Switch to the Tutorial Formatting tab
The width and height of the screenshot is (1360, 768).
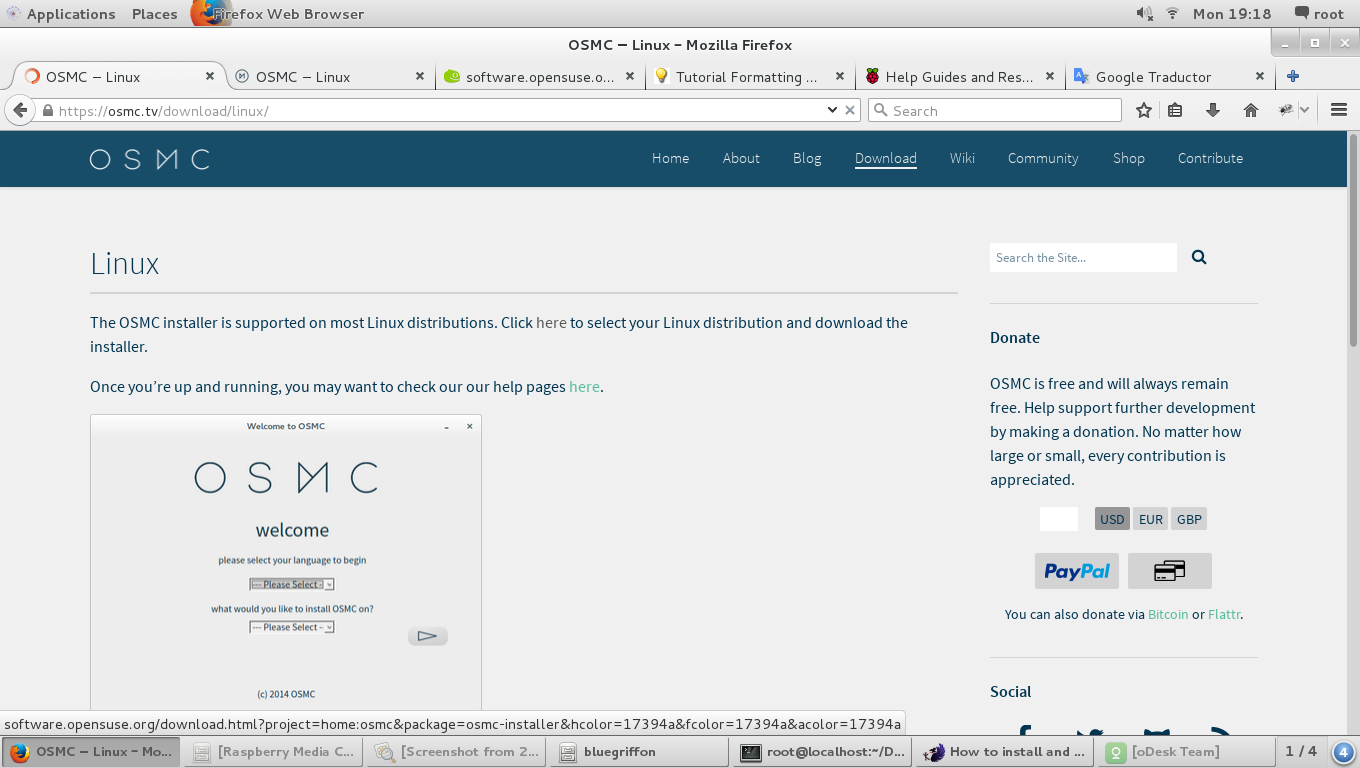(747, 76)
